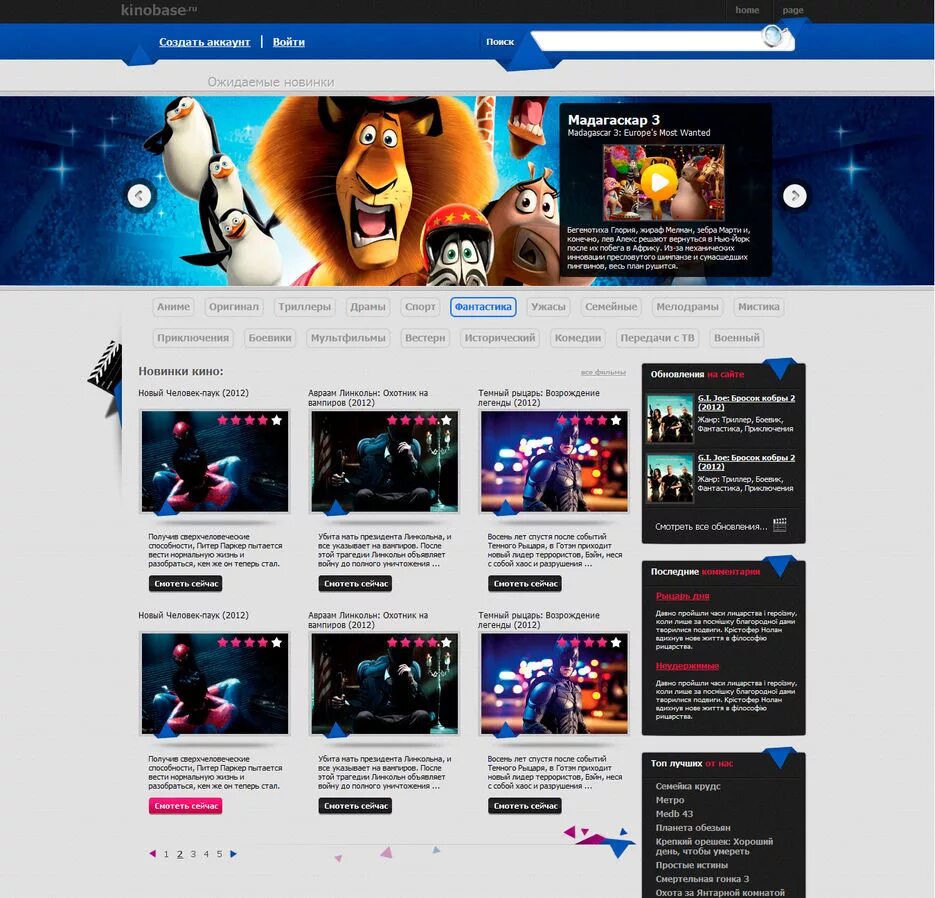This screenshot has width=935, height=898.
Task: Select the Драмы genre tab
Action: [367, 306]
